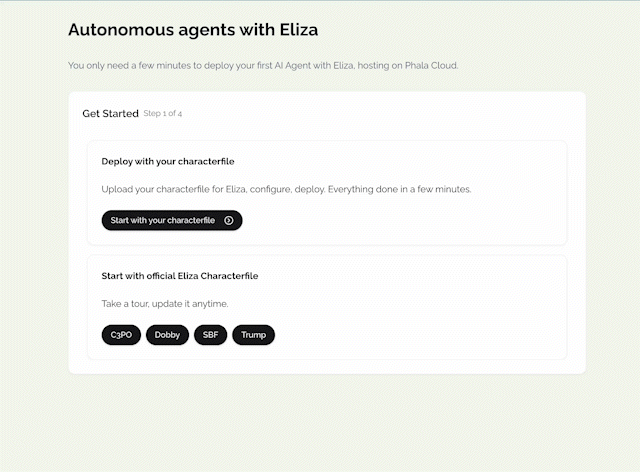Start with the Trump characterfile
The height and width of the screenshot is (472, 640).
[x=253, y=335]
